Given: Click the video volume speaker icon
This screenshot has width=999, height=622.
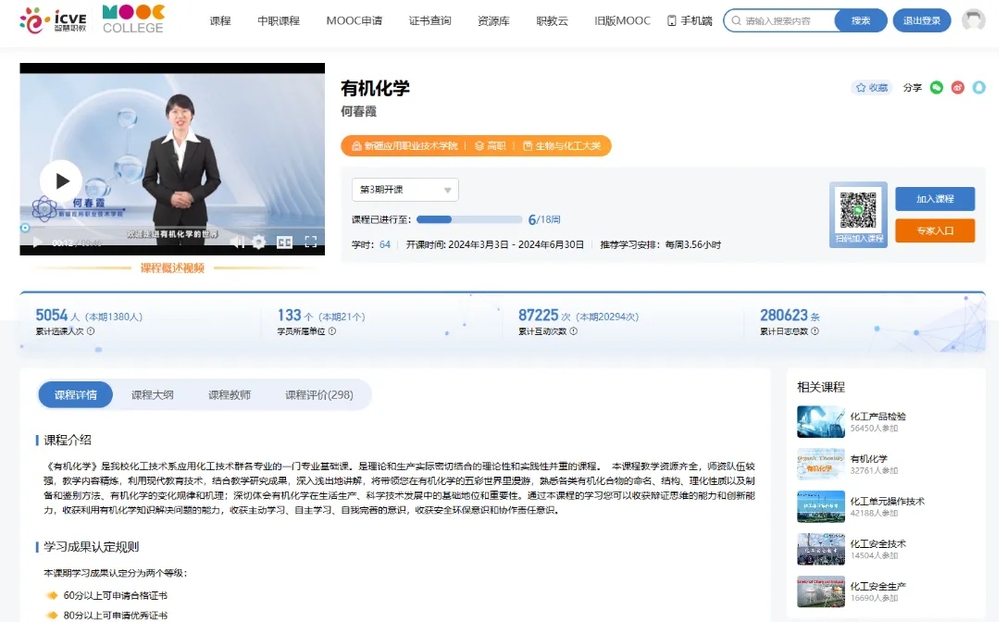Looking at the screenshot, I should click(x=237, y=242).
